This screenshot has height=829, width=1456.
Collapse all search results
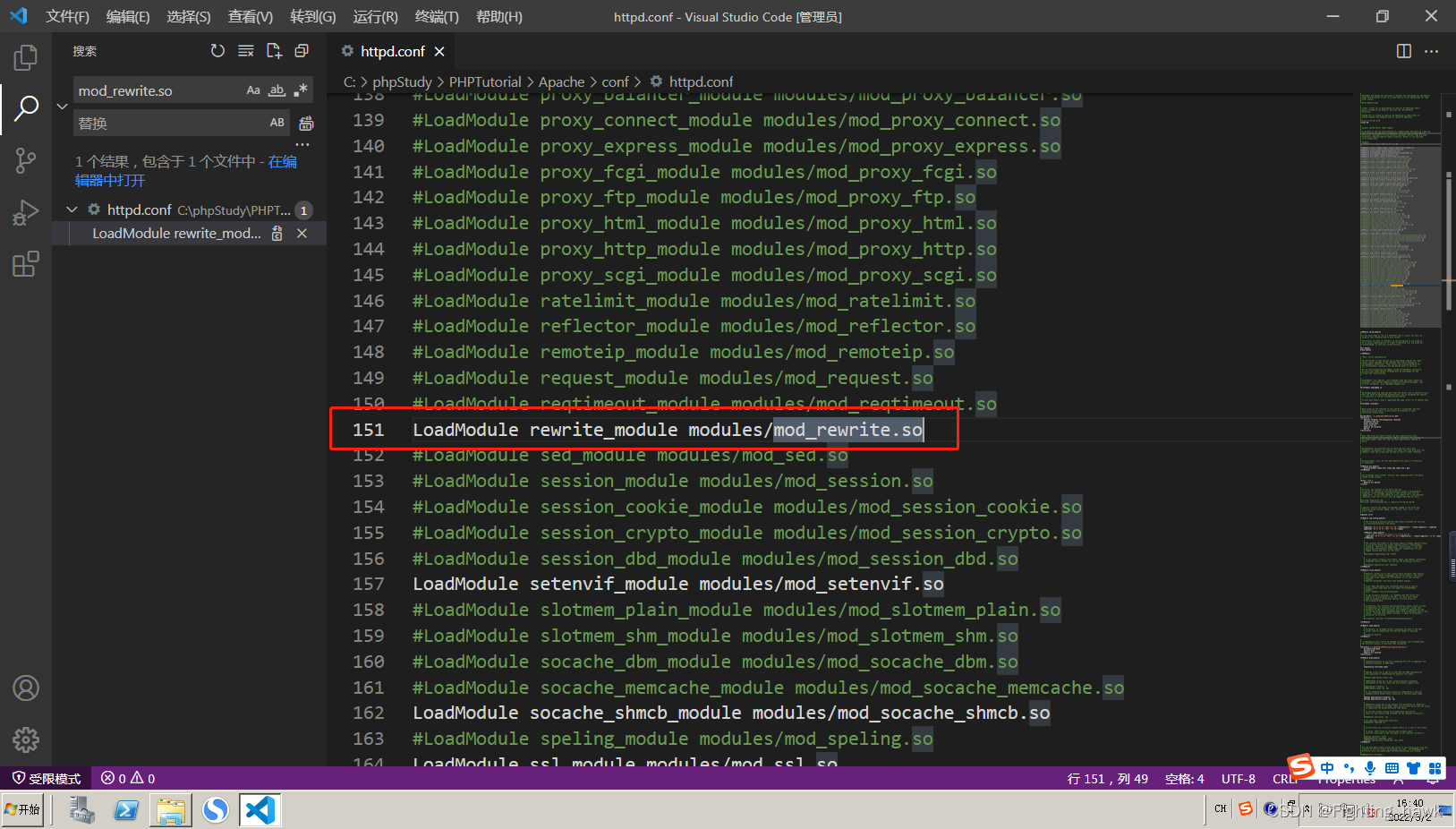pyautogui.click(x=302, y=51)
